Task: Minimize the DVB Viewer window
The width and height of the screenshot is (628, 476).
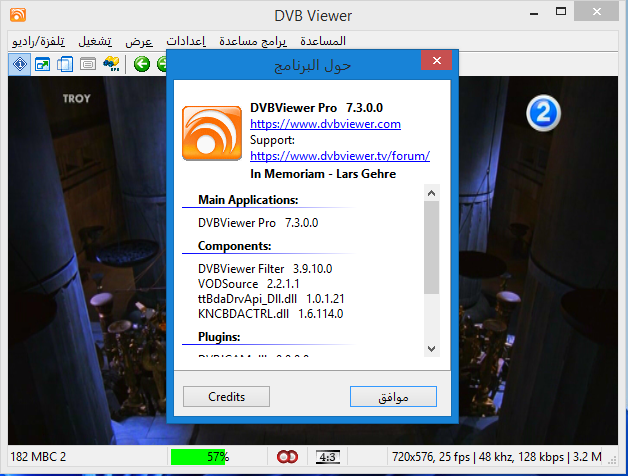Action: 533,14
